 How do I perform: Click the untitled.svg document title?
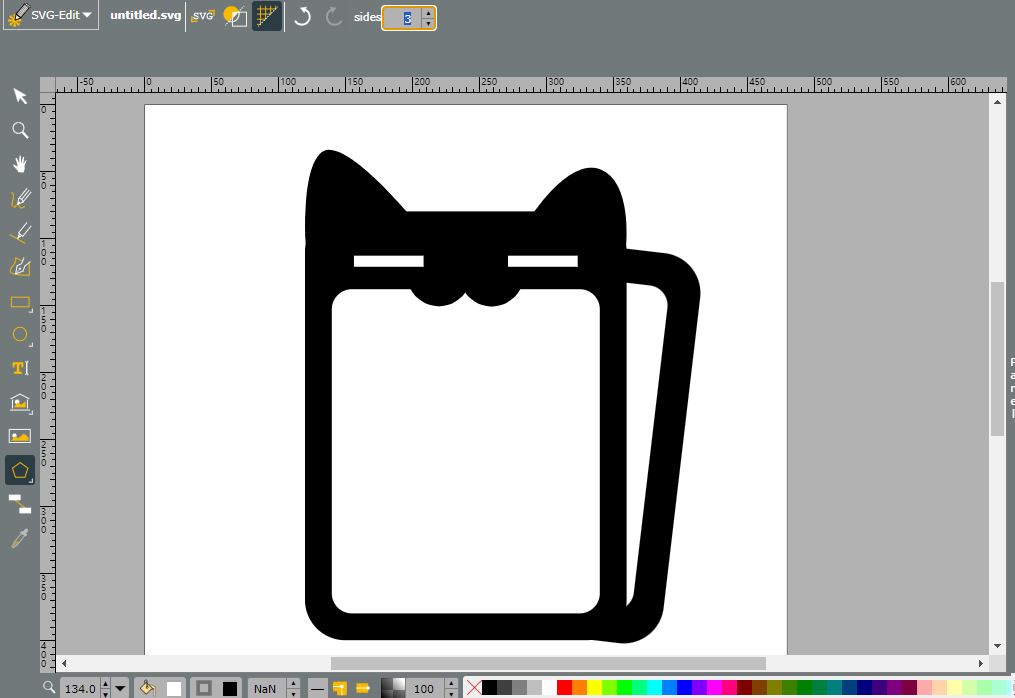(x=146, y=15)
